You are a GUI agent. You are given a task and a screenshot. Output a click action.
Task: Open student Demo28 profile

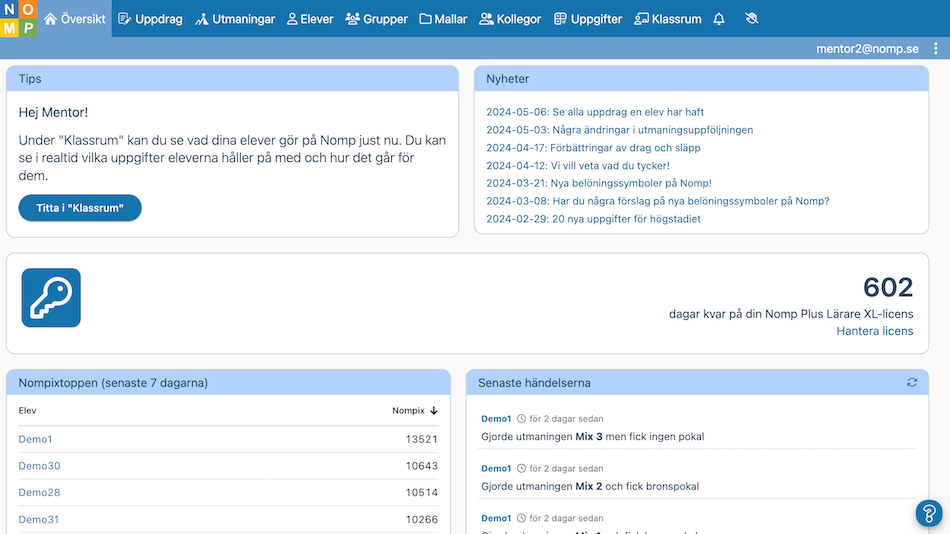39,492
